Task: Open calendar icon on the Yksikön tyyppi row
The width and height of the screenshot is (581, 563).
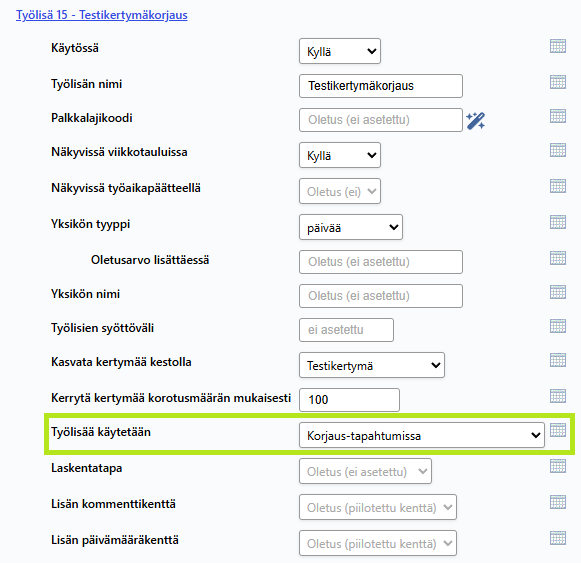Action: click(558, 222)
